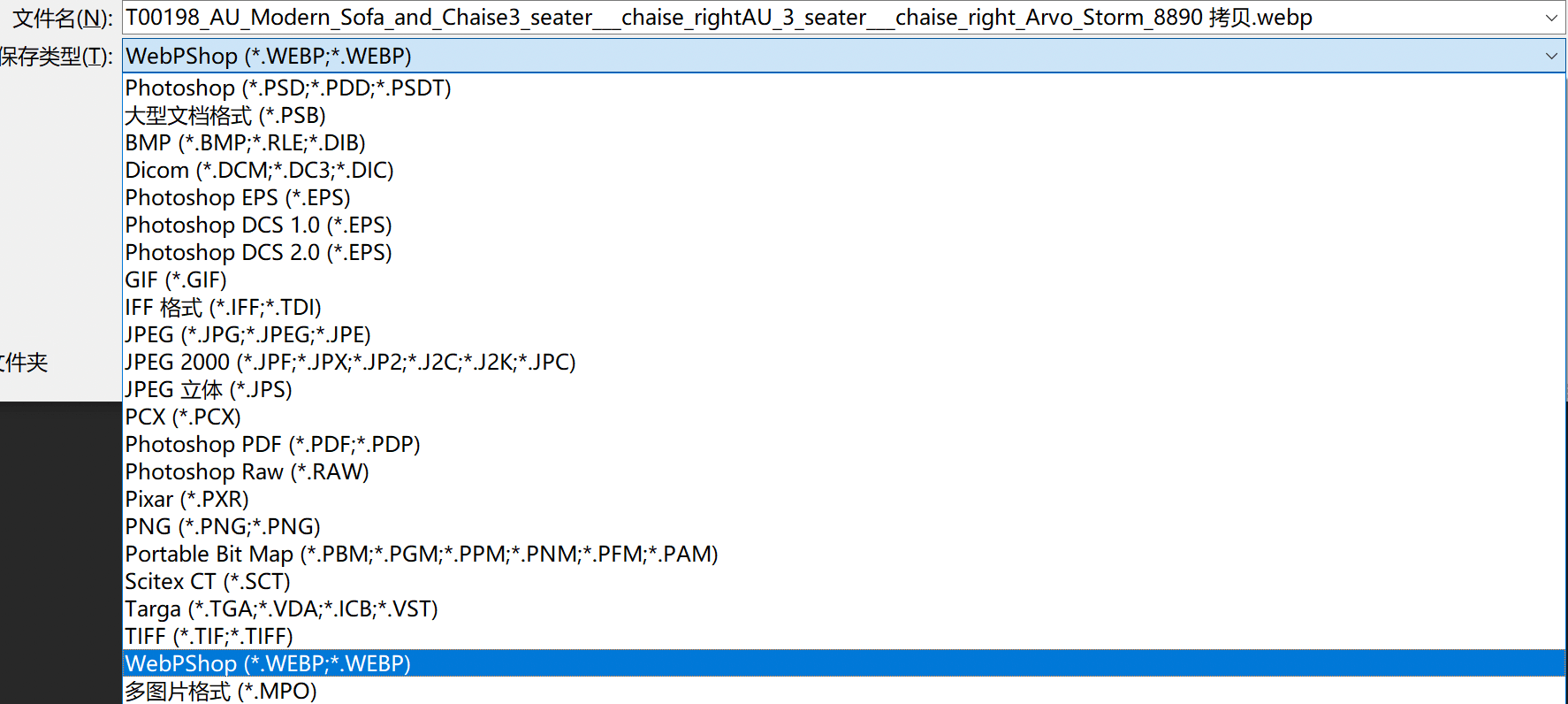Choose TIFF as save type
Image resolution: width=1568 pixels, height=704 pixels.
[x=209, y=636]
